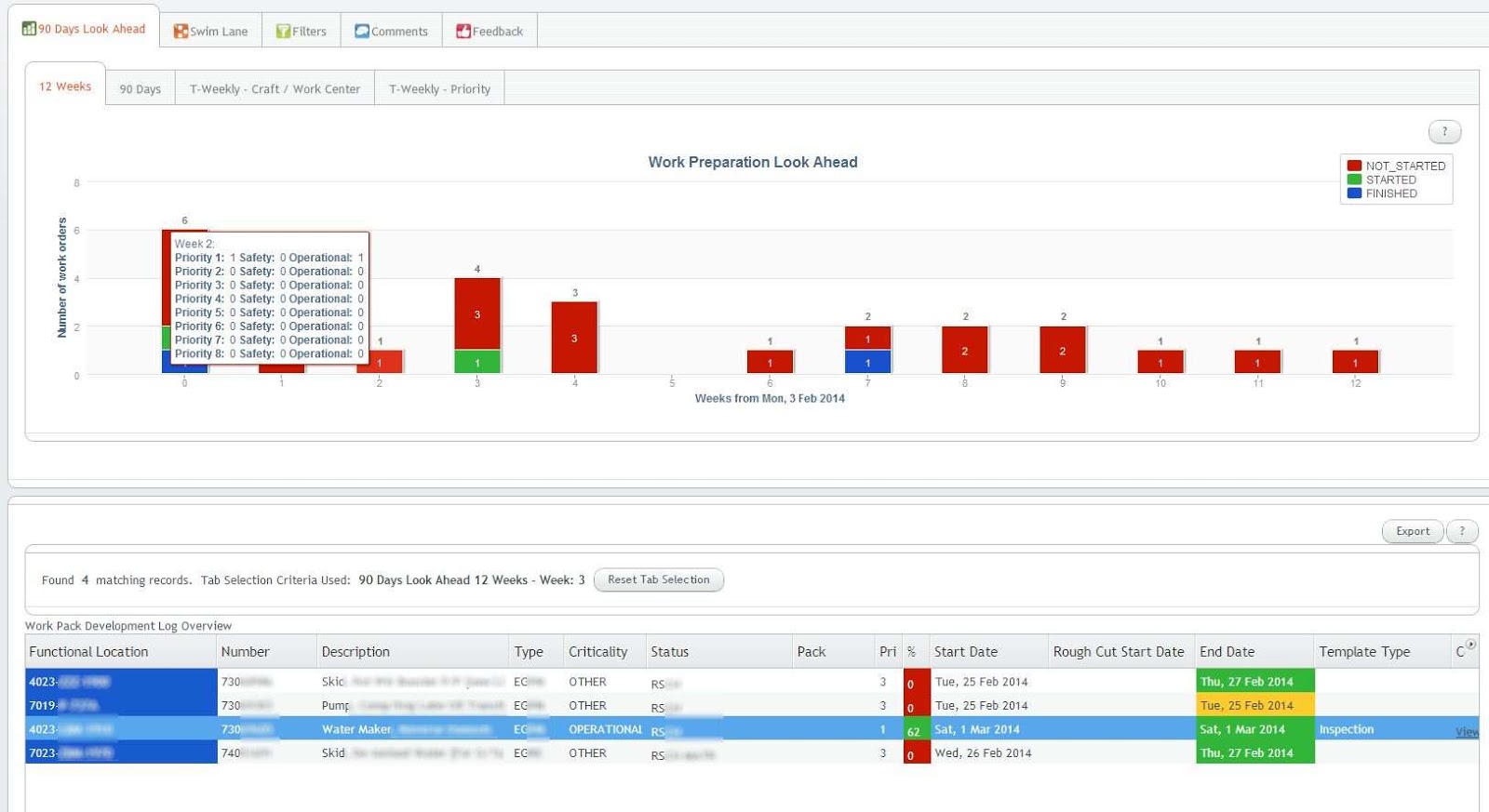The width and height of the screenshot is (1489, 812).
Task: Click Reset Tab Selection button
Action: (659, 579)
